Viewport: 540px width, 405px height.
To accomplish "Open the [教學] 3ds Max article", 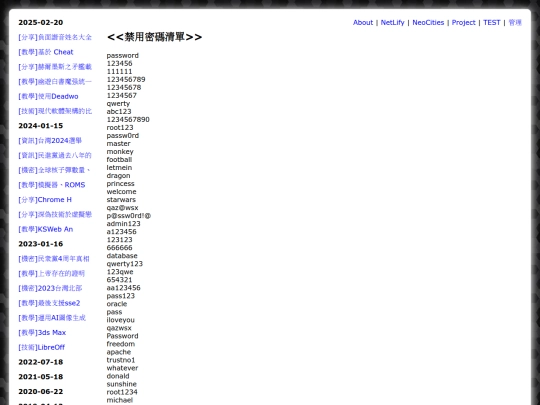I will (x=42, y=333).
